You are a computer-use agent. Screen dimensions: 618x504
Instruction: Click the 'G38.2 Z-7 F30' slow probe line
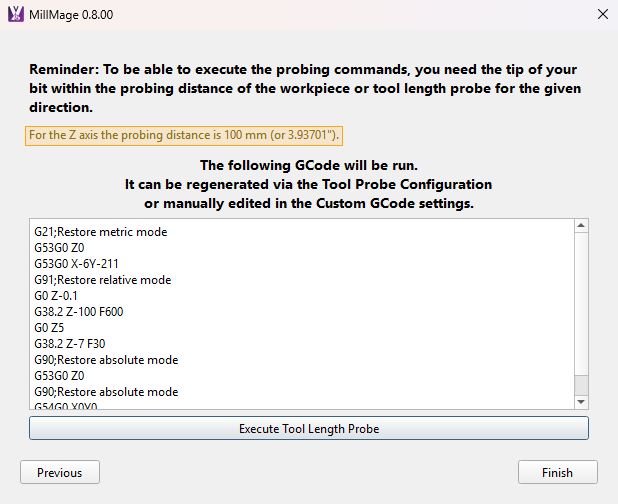click(70, 344)
